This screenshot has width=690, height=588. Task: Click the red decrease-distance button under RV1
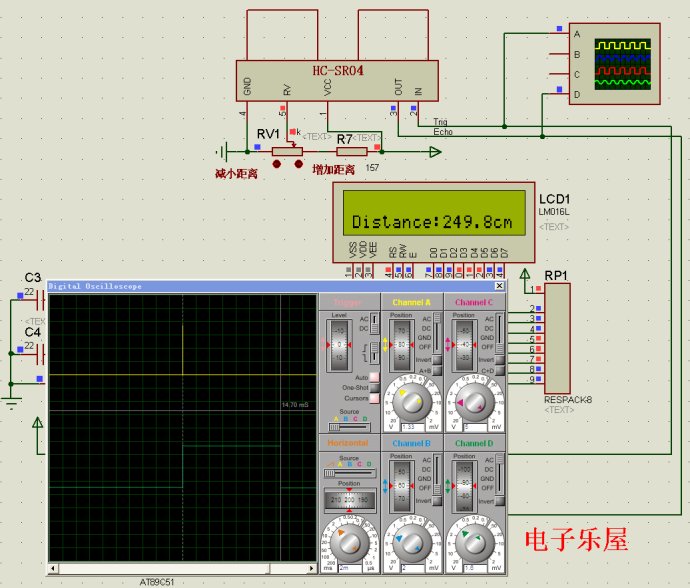click(276, 164)
